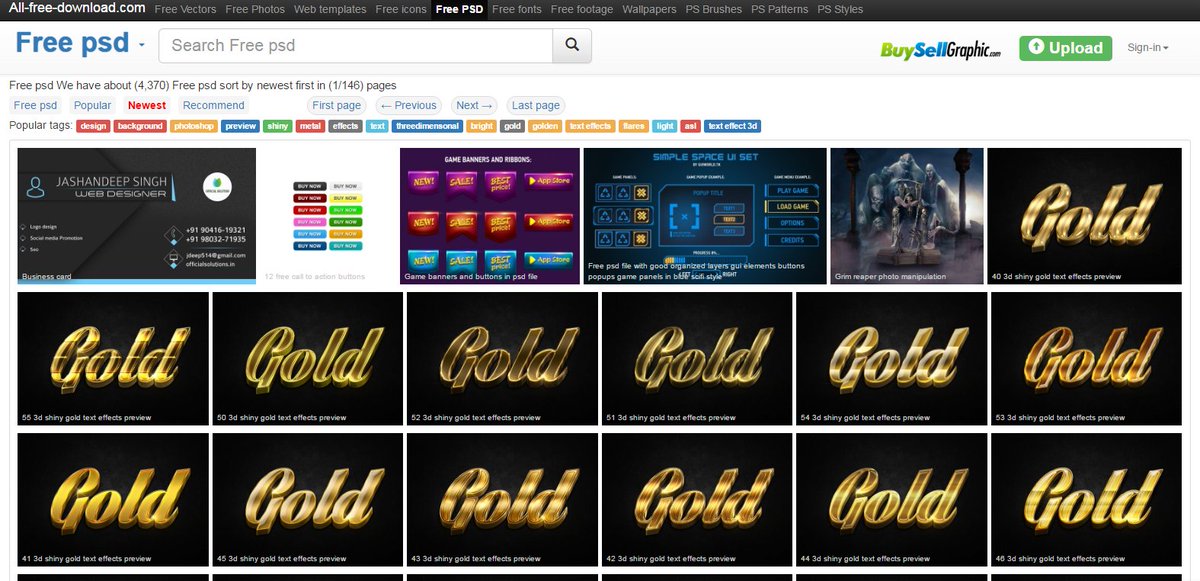Open the 40 3d shiny gold text thumbnail
1200x581 pixels.
click(x=1084, y=216)
